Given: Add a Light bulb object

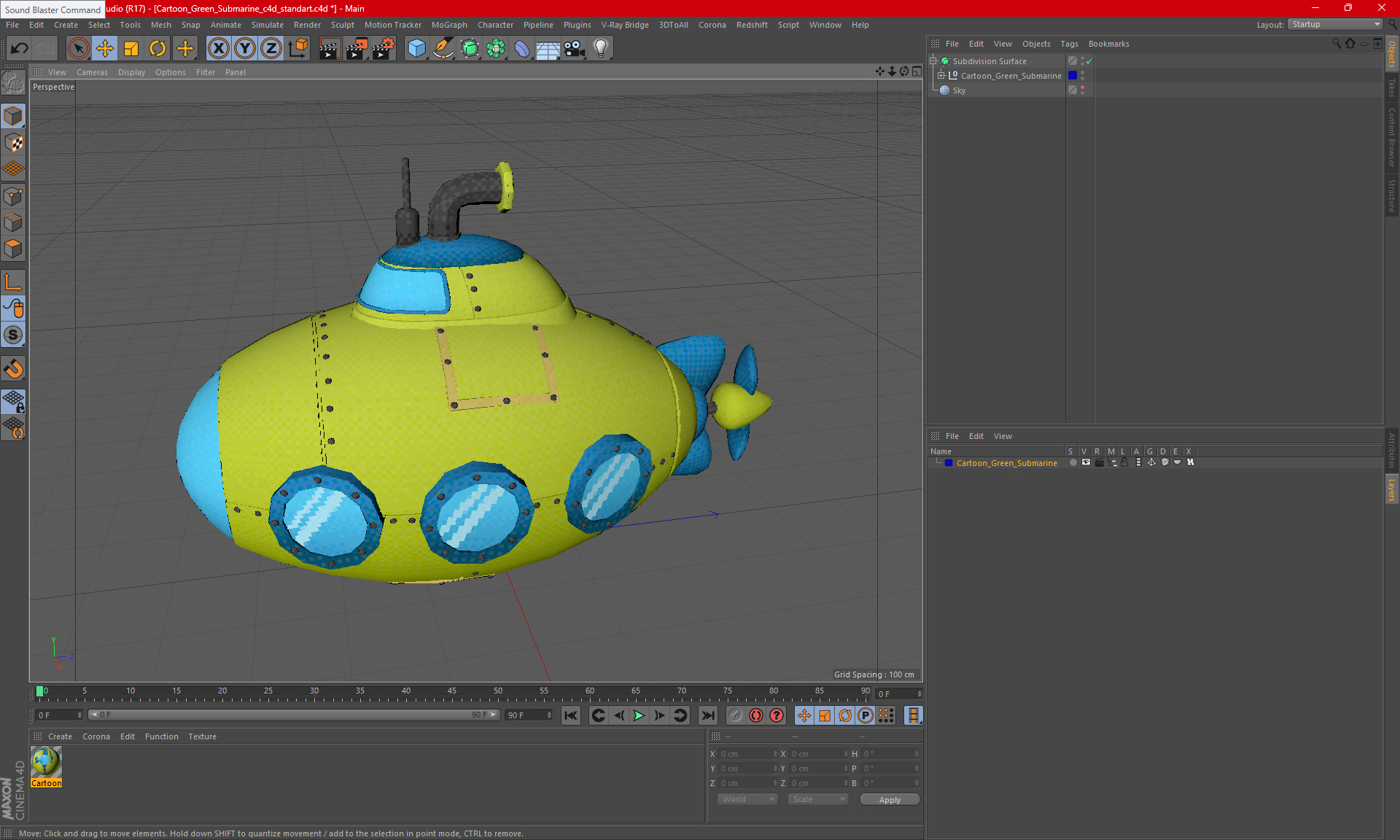Looking at the screenshot, I should [x=601, y=49].
